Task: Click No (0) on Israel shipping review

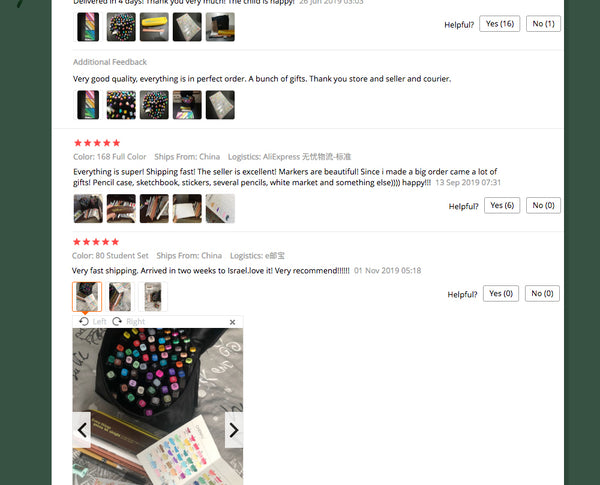Action: (x=542, y=294)
